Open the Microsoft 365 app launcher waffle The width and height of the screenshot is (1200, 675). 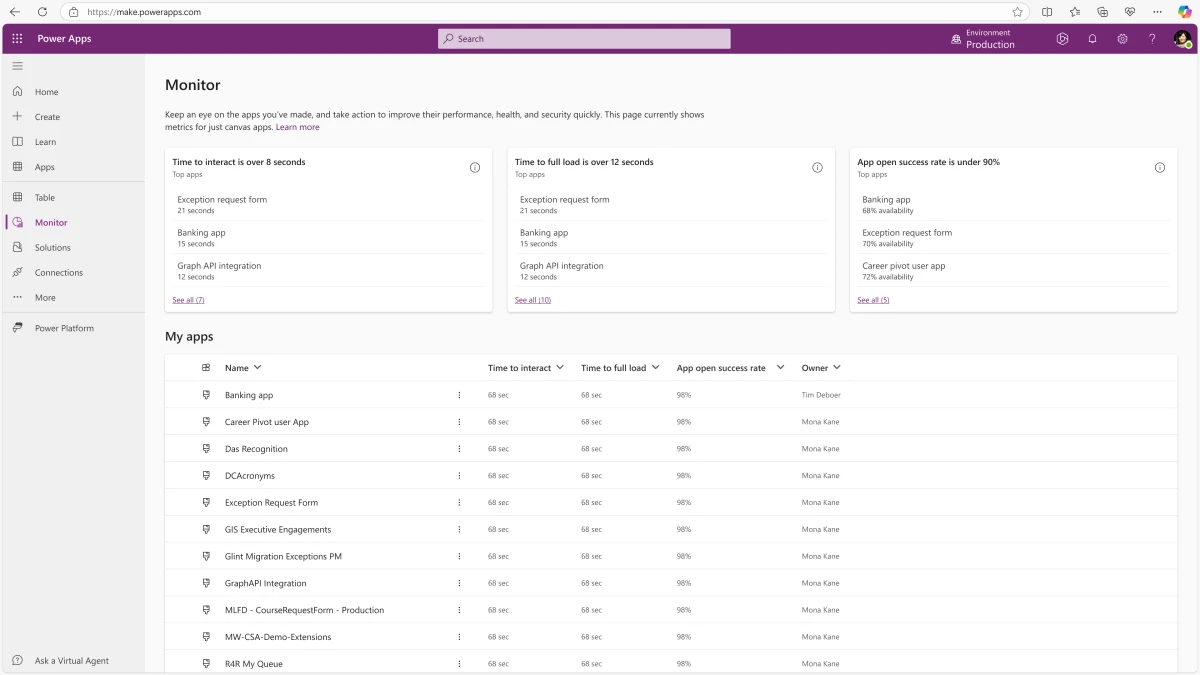point(16,38)
